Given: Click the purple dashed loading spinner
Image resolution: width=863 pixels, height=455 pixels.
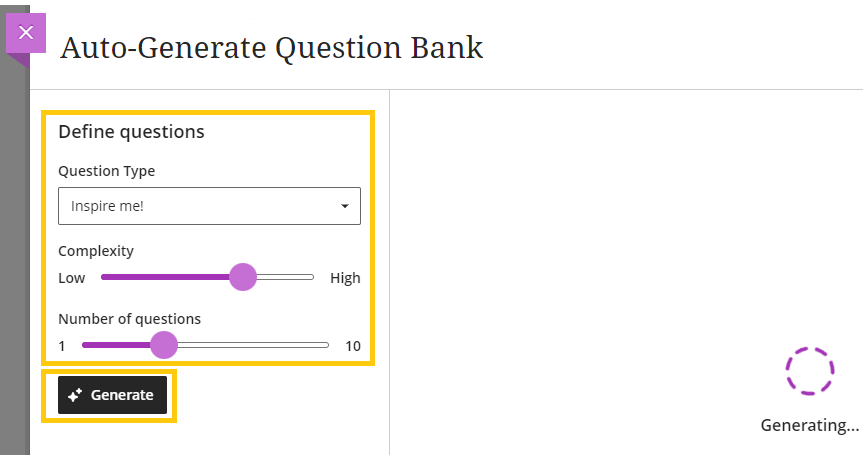Looking at the screenshot, I should click(x=810, y=371).
